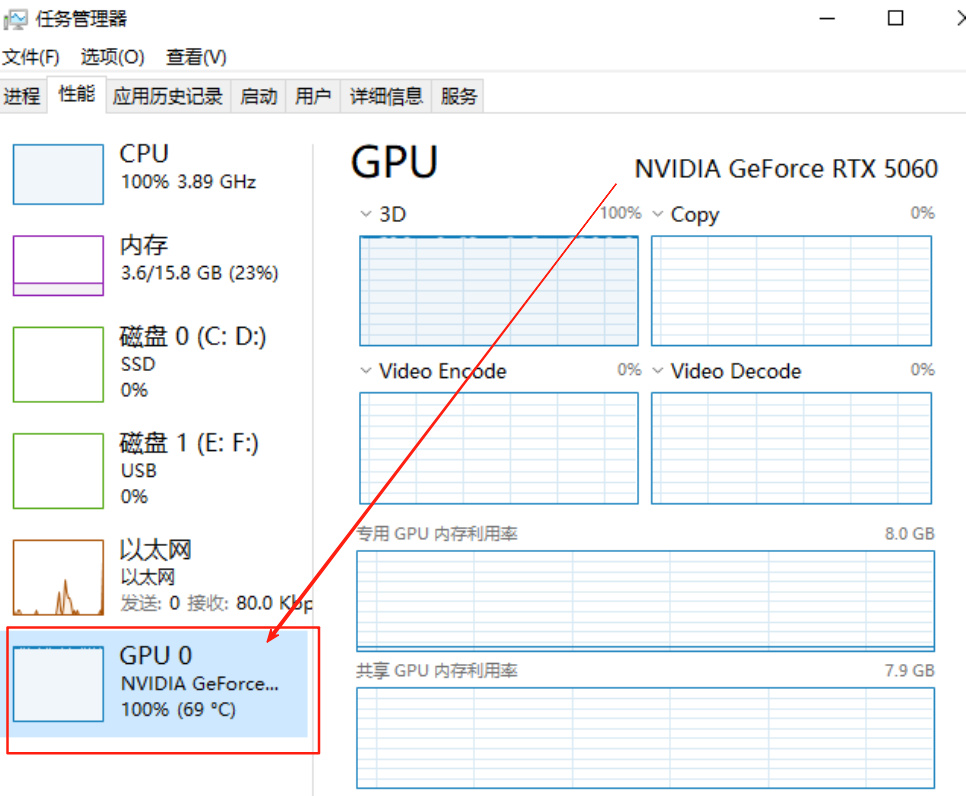Switch to the 启动 tab

259,96
